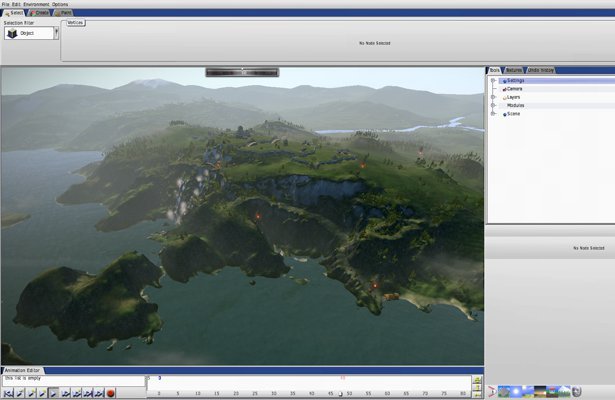Click the red camera view icon
The width and height of the screenshot is (615, 400).
pos(492,391)
